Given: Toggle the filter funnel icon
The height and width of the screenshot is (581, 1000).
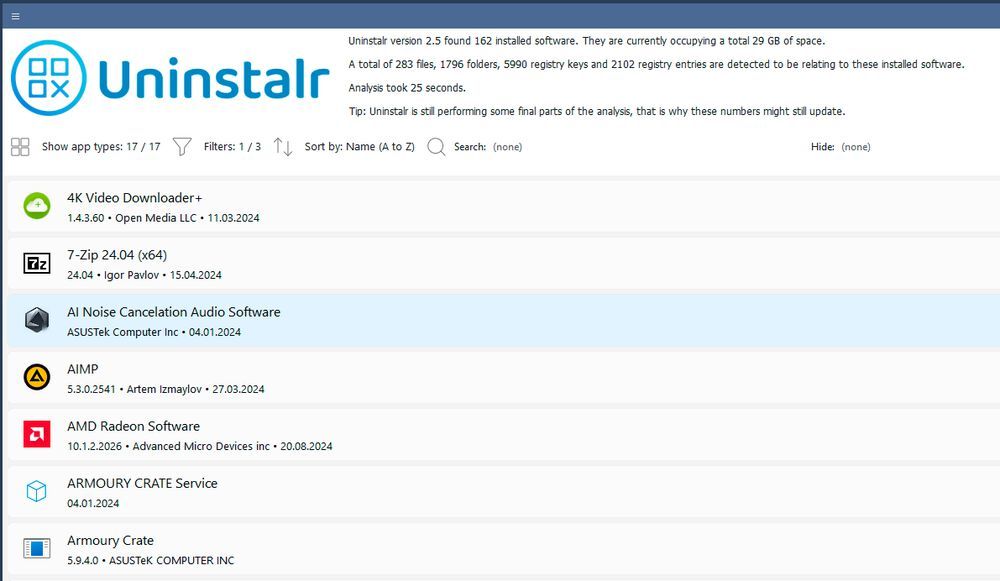Looking at the screenshot, I should [181, 146].
